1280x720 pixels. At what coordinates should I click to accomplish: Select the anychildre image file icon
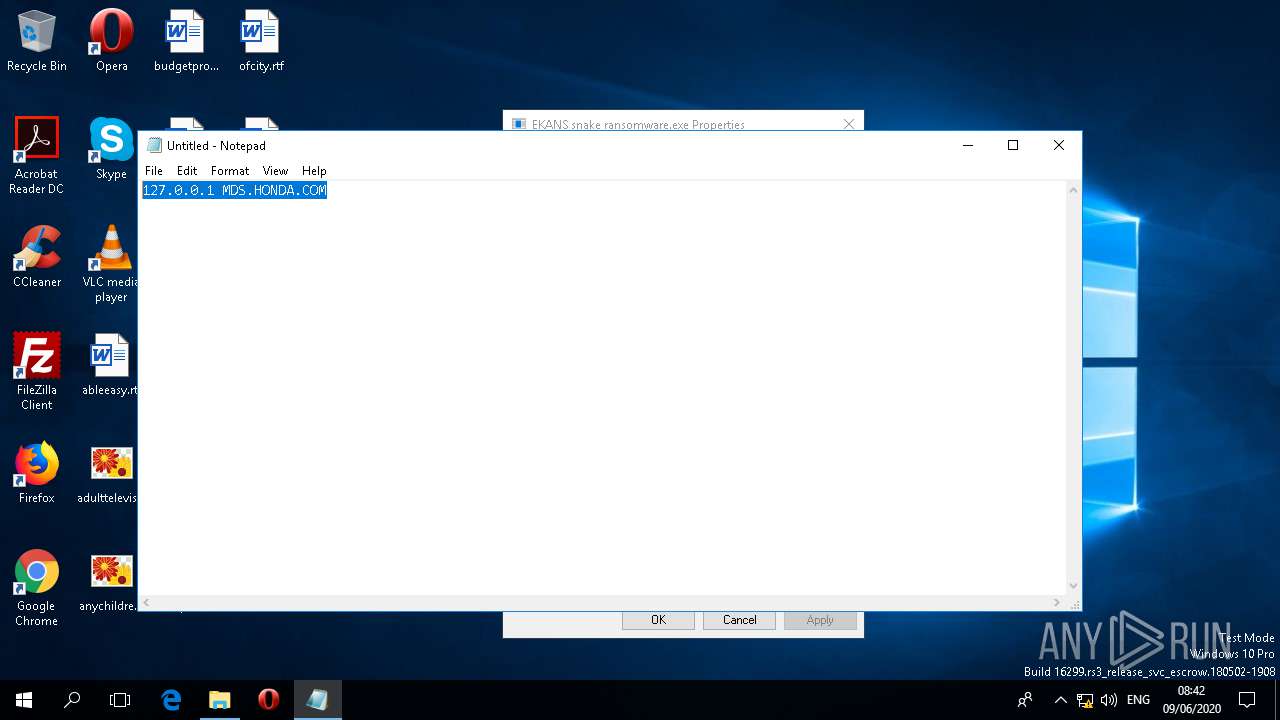(110, 580)
